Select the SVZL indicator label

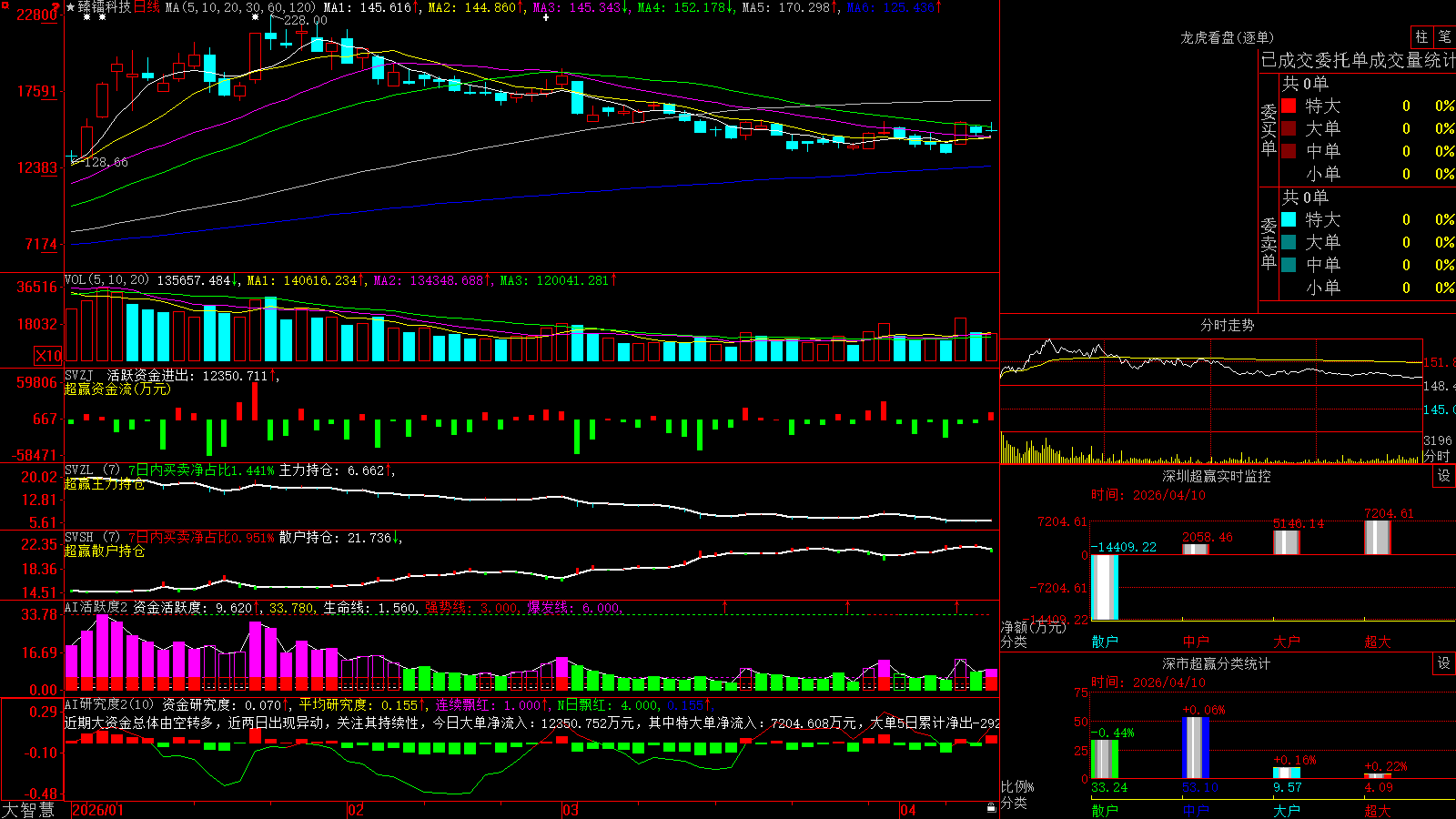92,470
